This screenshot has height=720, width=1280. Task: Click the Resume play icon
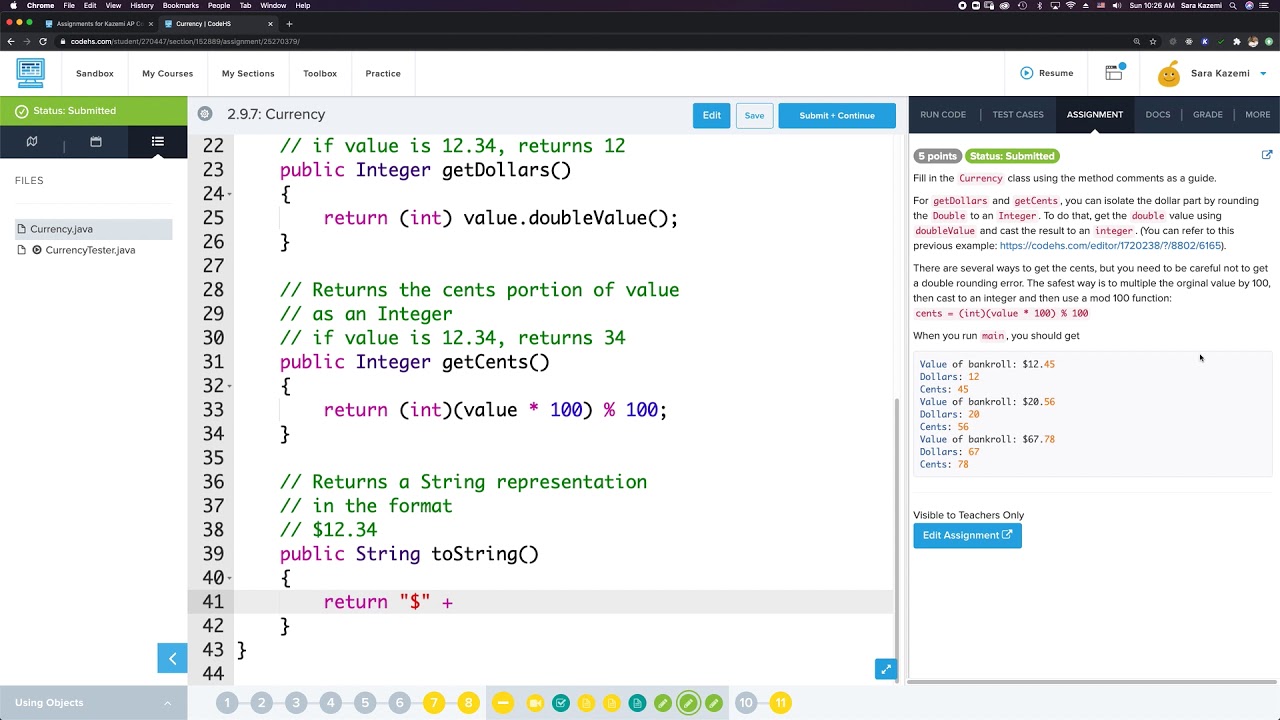click(x=1026, y=73)
